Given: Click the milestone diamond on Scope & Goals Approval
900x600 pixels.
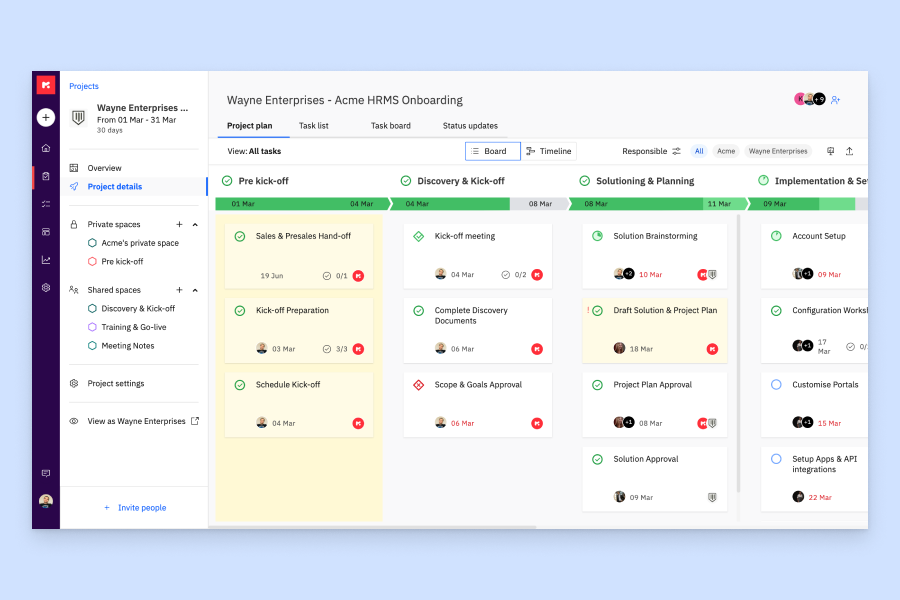Looking at the screenshot, I should pyautogui.click(x=418, y=385).
